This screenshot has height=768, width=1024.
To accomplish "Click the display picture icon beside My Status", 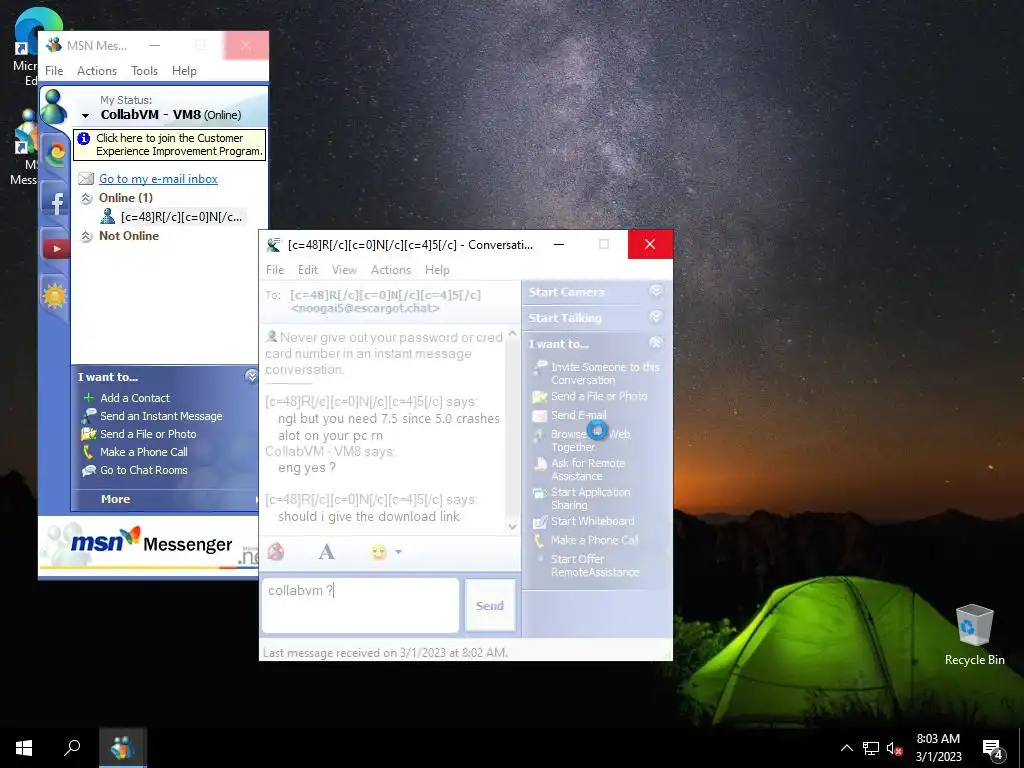I will [x=54, y=107].
